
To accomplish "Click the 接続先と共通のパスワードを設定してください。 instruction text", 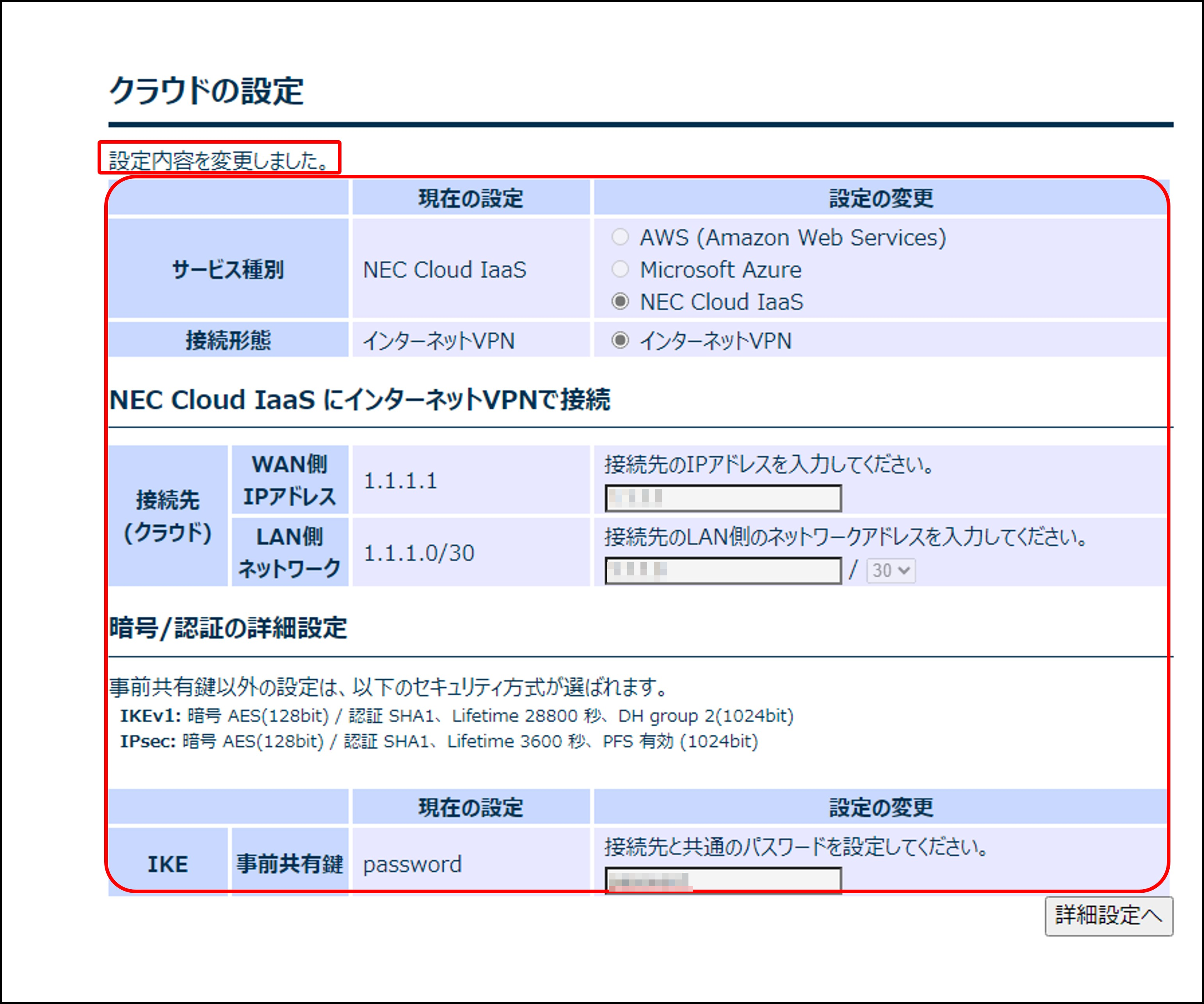I will 797,846.
